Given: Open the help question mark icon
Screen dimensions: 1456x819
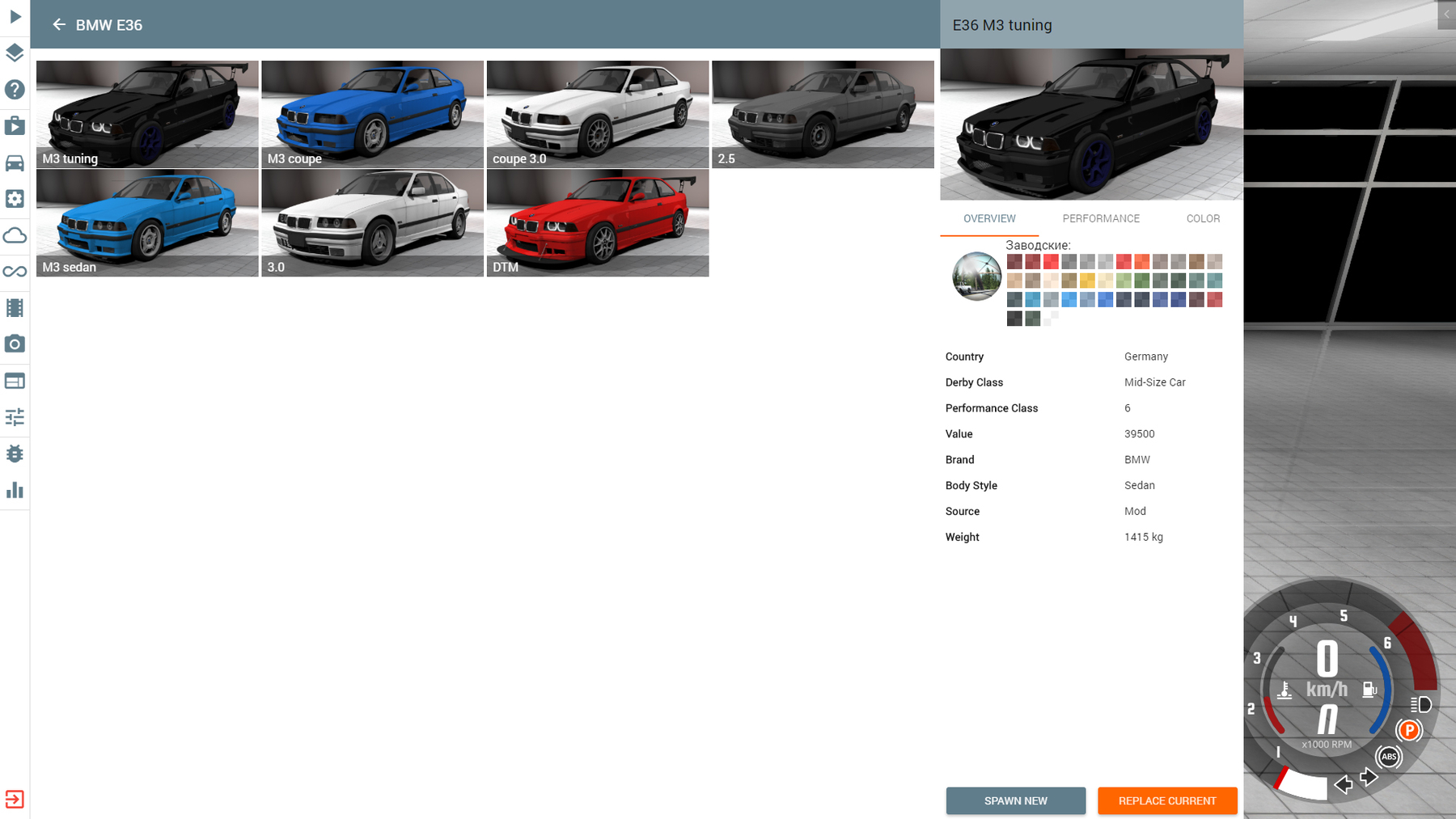Looking at the screenshot, I should (x=15, y=90).
